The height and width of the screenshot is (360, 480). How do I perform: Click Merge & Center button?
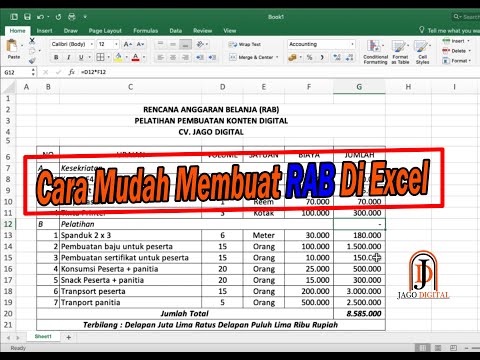pos(251,57)
